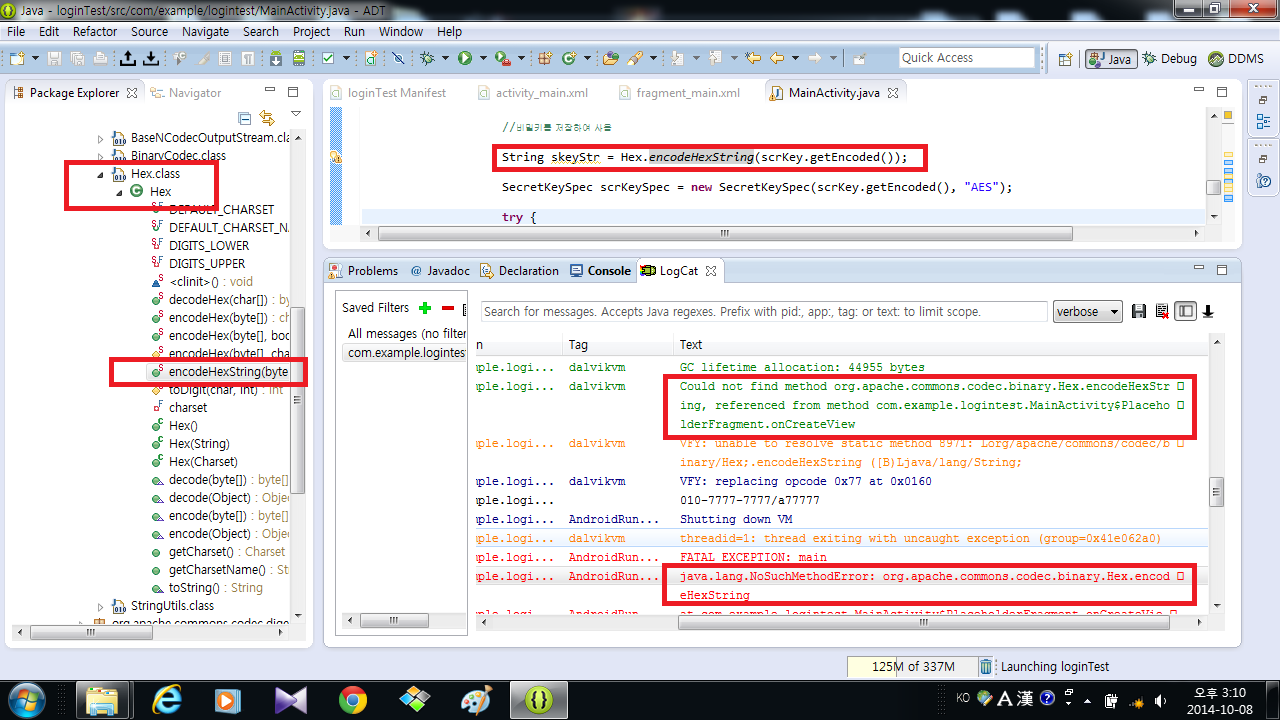This screenshot has width=1280, height=720.
Task: Click the LogCat message search field
Action: click(x=764, y=312)
